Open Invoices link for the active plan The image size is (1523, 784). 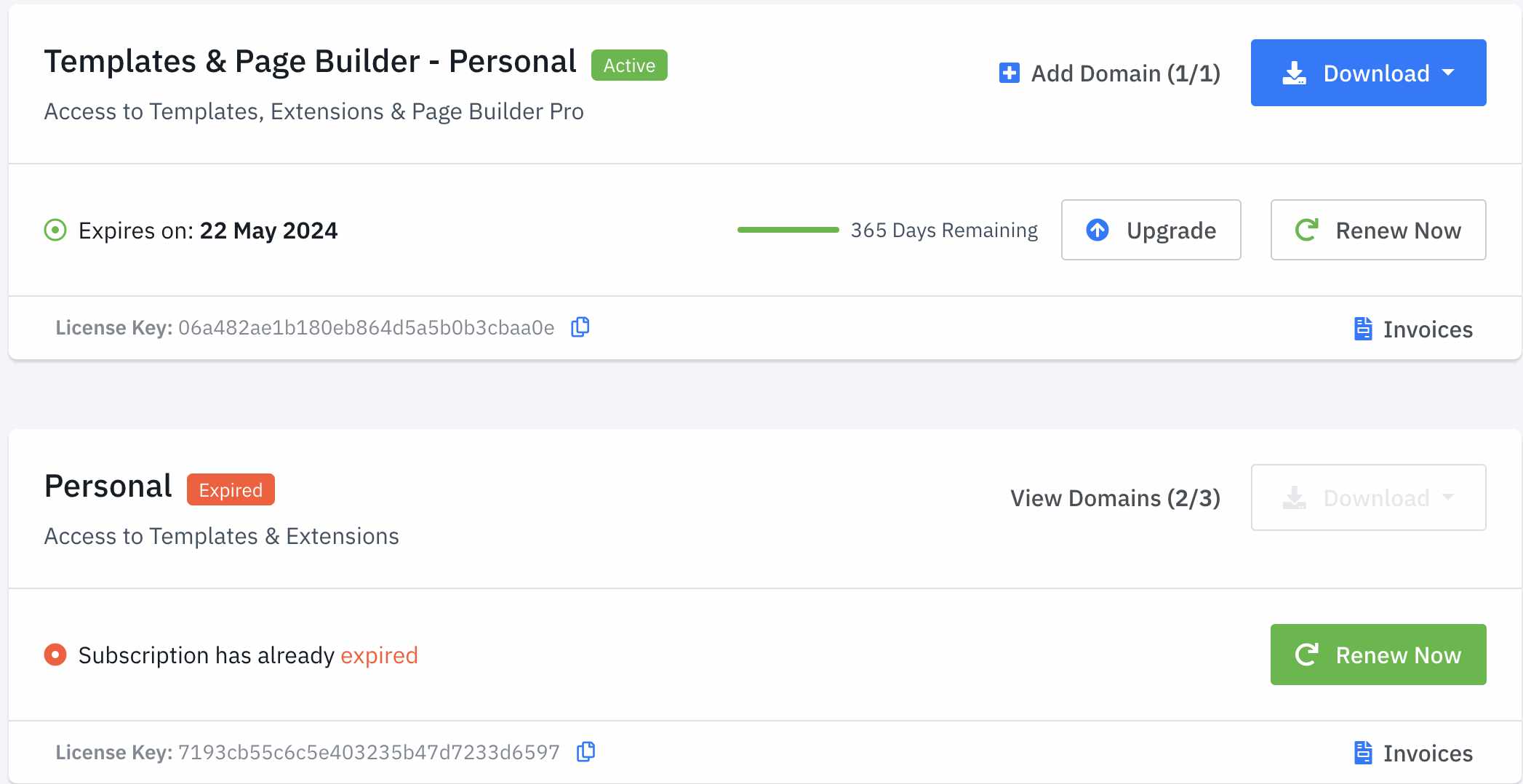click(1427, 329)
